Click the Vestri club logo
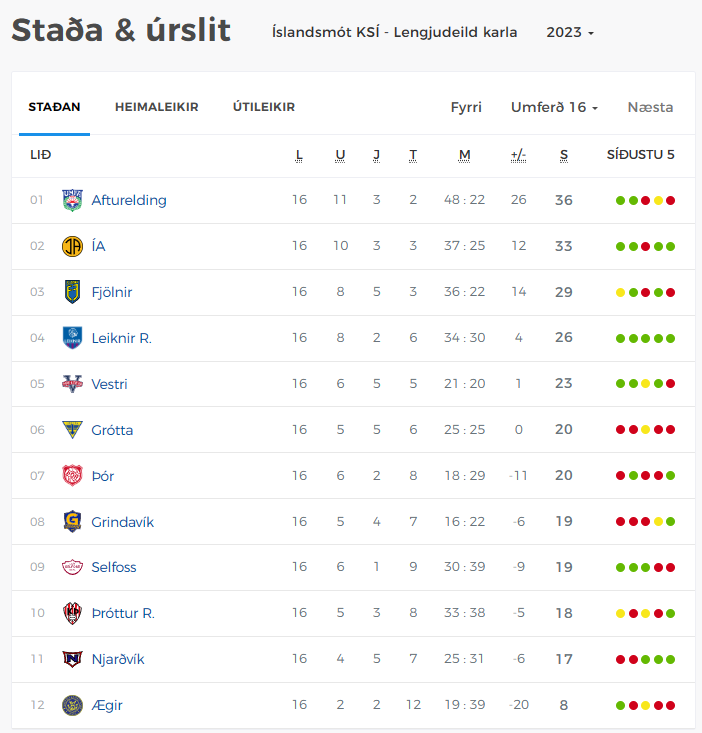 click(72, 384)
